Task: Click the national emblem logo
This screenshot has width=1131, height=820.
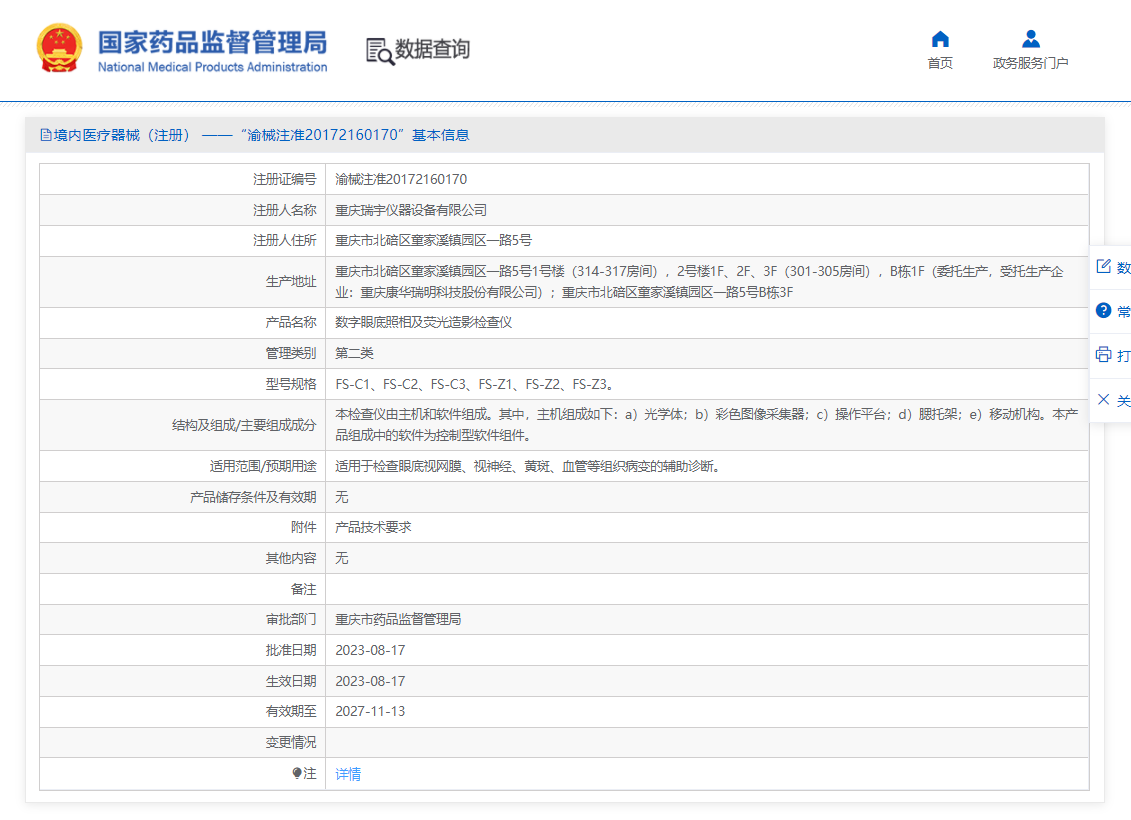Action: (59, 49)
